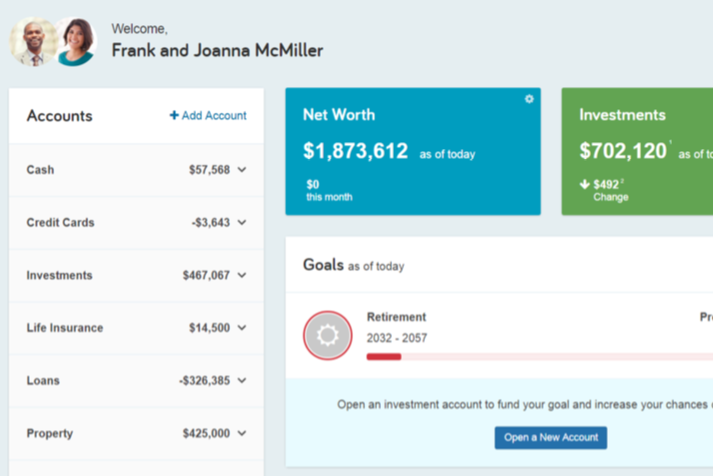713x476 pixels.
Task: Click Frank's profile photo
Action: [x=33, y=41]
